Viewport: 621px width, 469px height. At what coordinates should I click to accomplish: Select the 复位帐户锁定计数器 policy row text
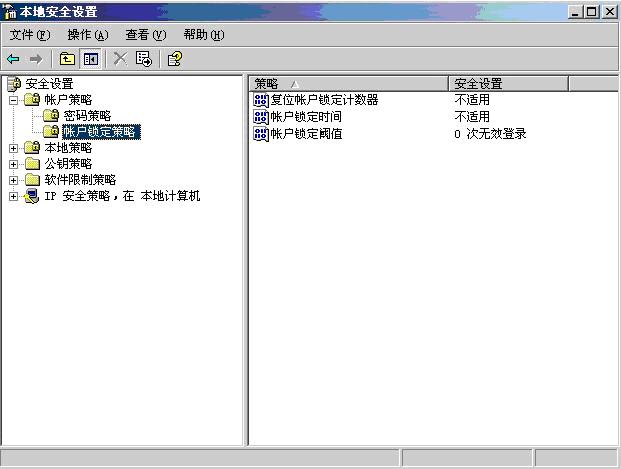click(x=324, y=100)
